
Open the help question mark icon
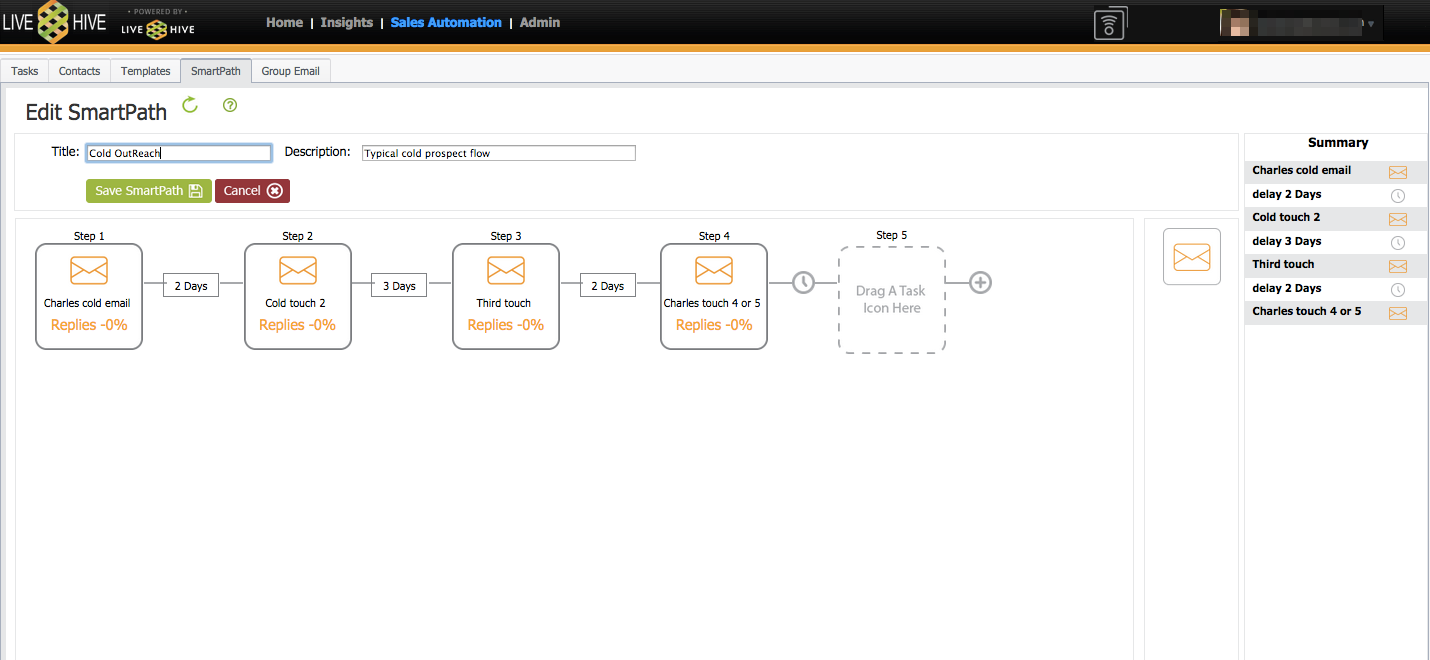click(x=230, y=105)
